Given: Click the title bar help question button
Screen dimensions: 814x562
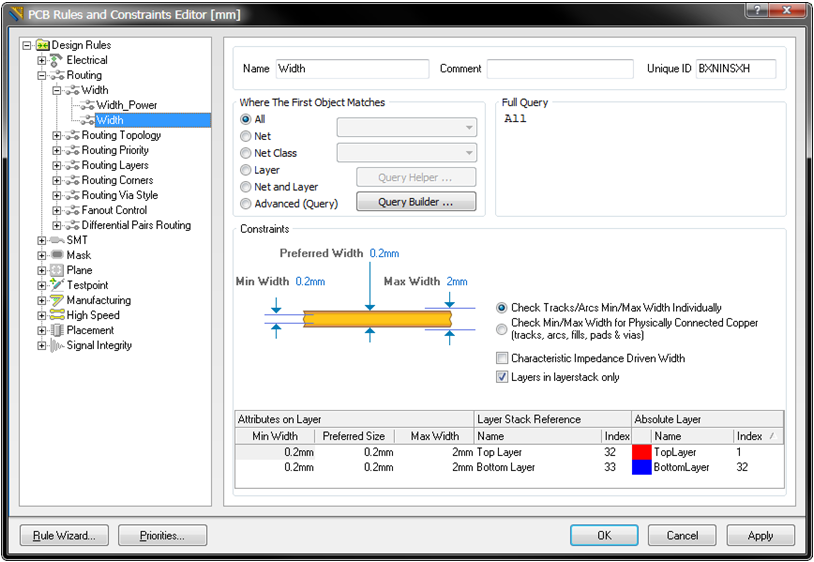Looking at the screenshot, I should point(757,10).
